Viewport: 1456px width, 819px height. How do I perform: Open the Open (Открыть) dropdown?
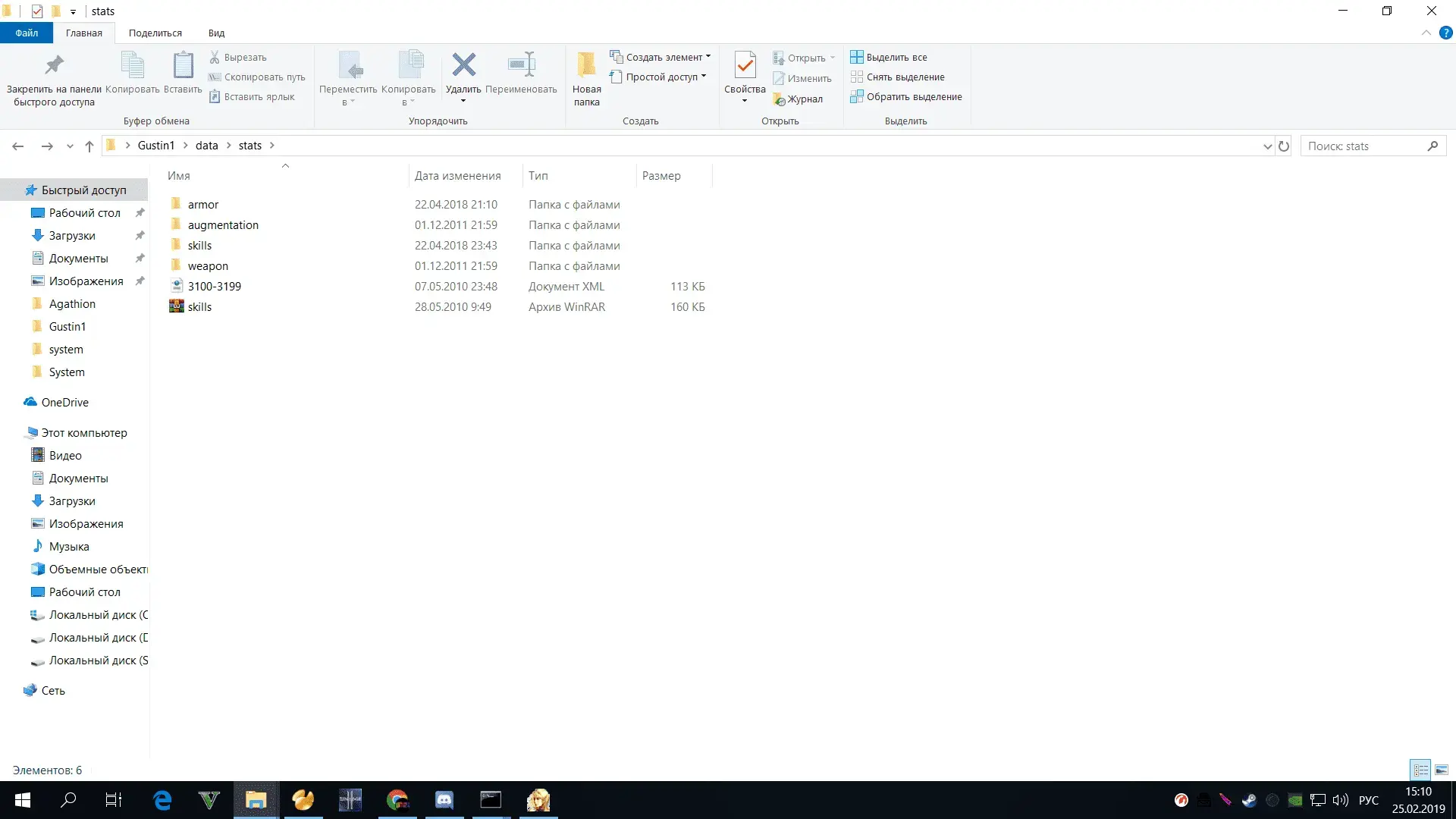pos(804,58)
